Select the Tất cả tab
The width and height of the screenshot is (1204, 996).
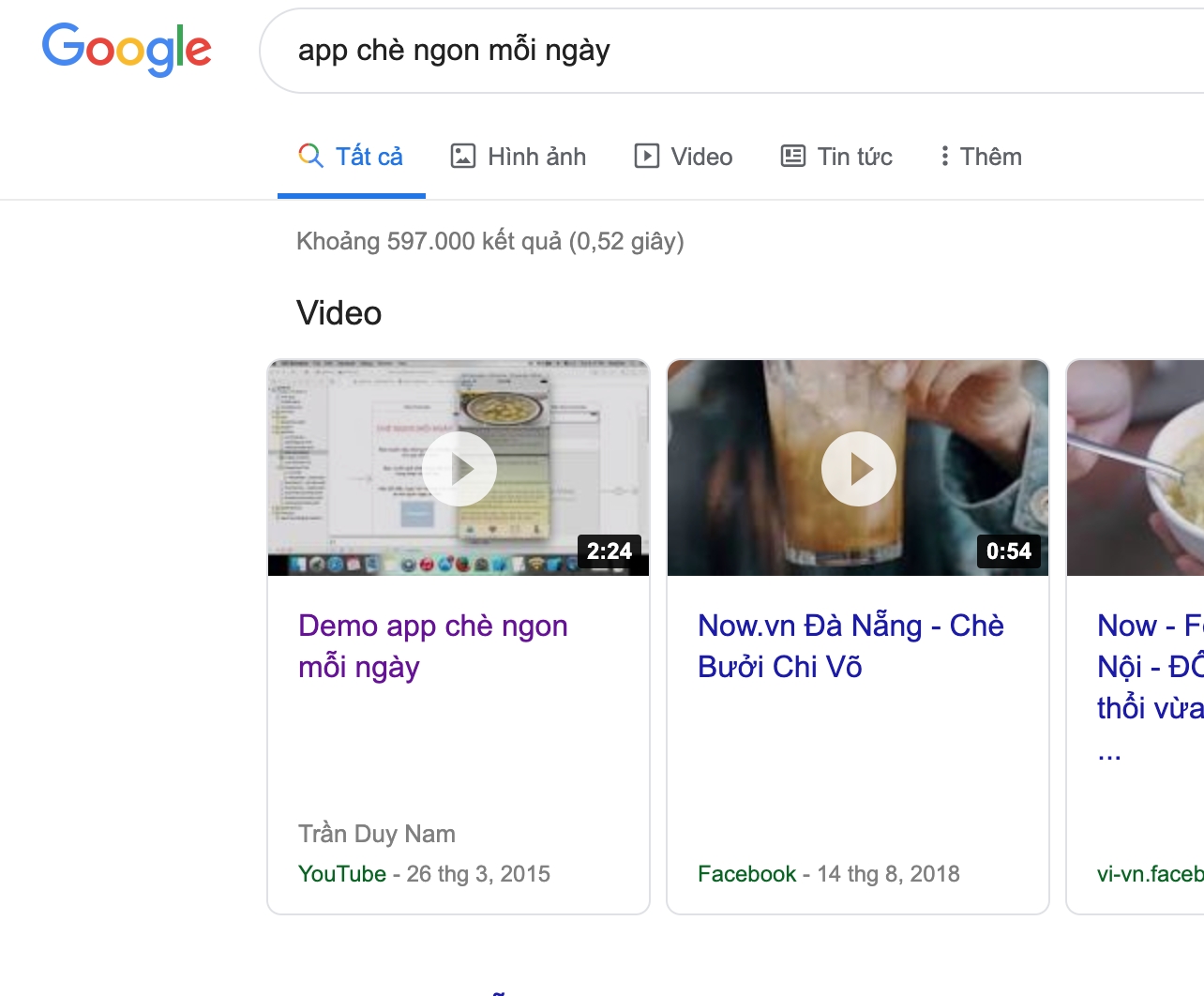tap(352, 157)
